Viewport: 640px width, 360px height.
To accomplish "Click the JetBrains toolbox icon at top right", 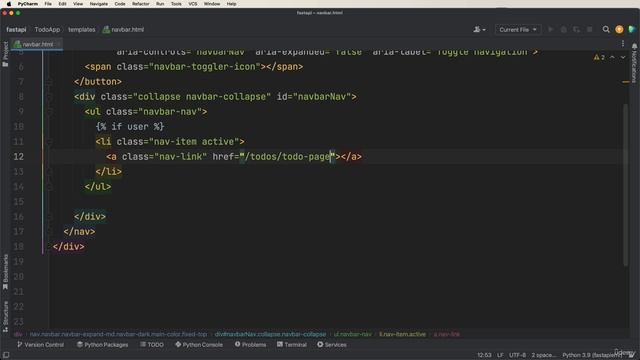I will point(632,29).
